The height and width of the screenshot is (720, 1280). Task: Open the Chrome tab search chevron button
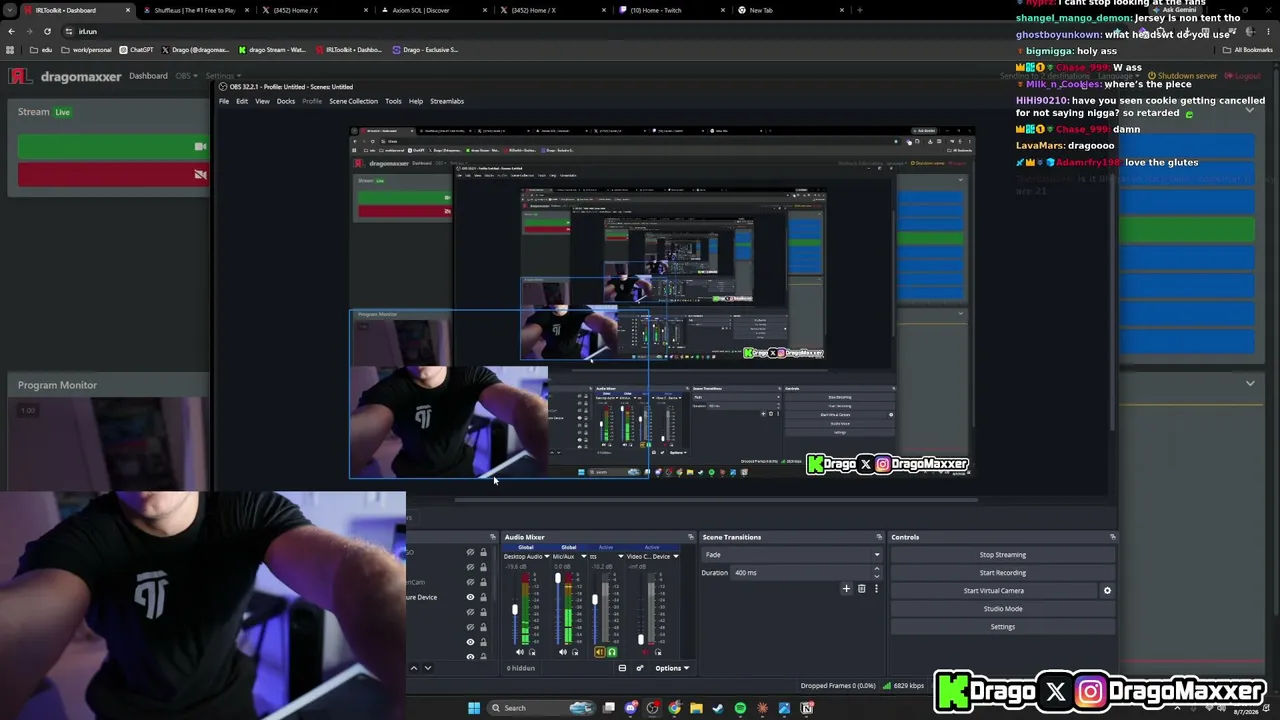[12, 10]
